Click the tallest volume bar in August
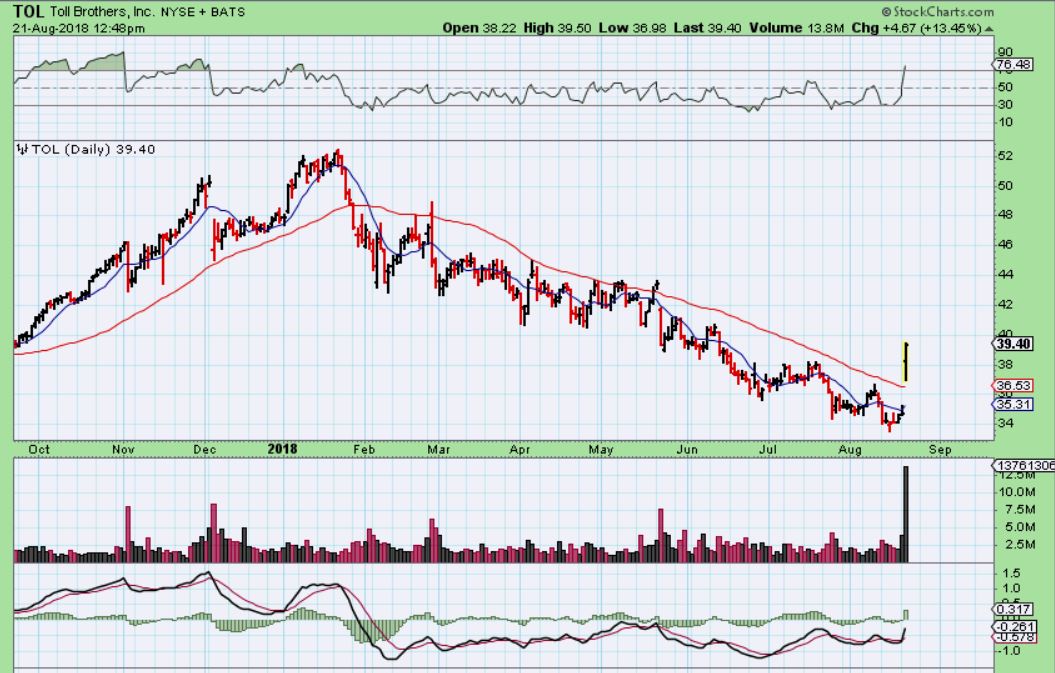 pos(906,514)
